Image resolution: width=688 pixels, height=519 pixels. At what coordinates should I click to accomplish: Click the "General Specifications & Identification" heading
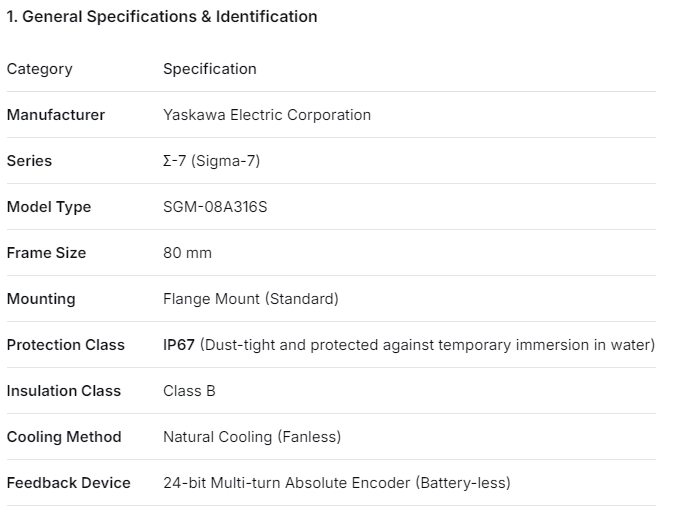[162, 16]
